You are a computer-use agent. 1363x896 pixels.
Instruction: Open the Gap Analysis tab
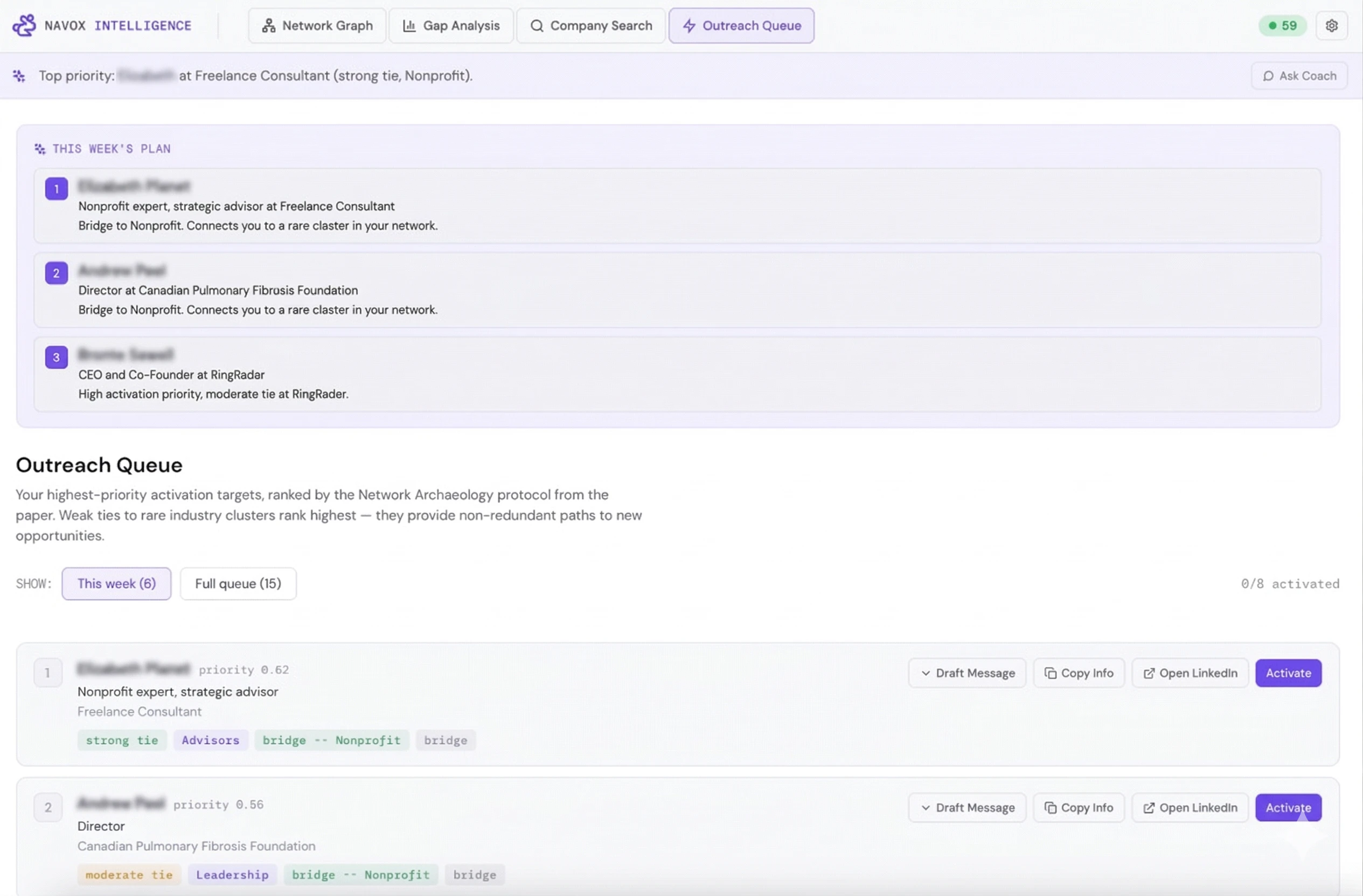(451, 25)
